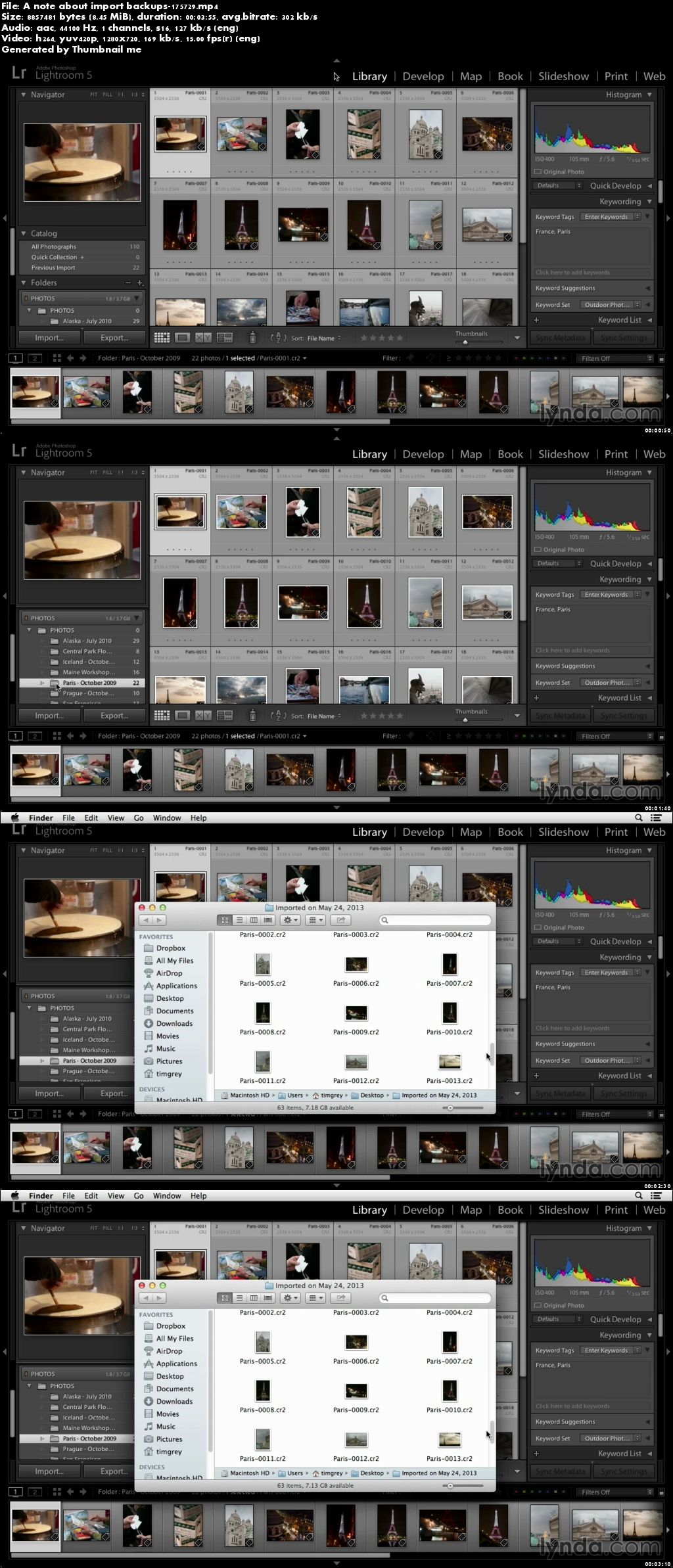Collapse Navigator panel triangle in first frame
This screenshot has height=1568, width=673.
tap(24, 95)
